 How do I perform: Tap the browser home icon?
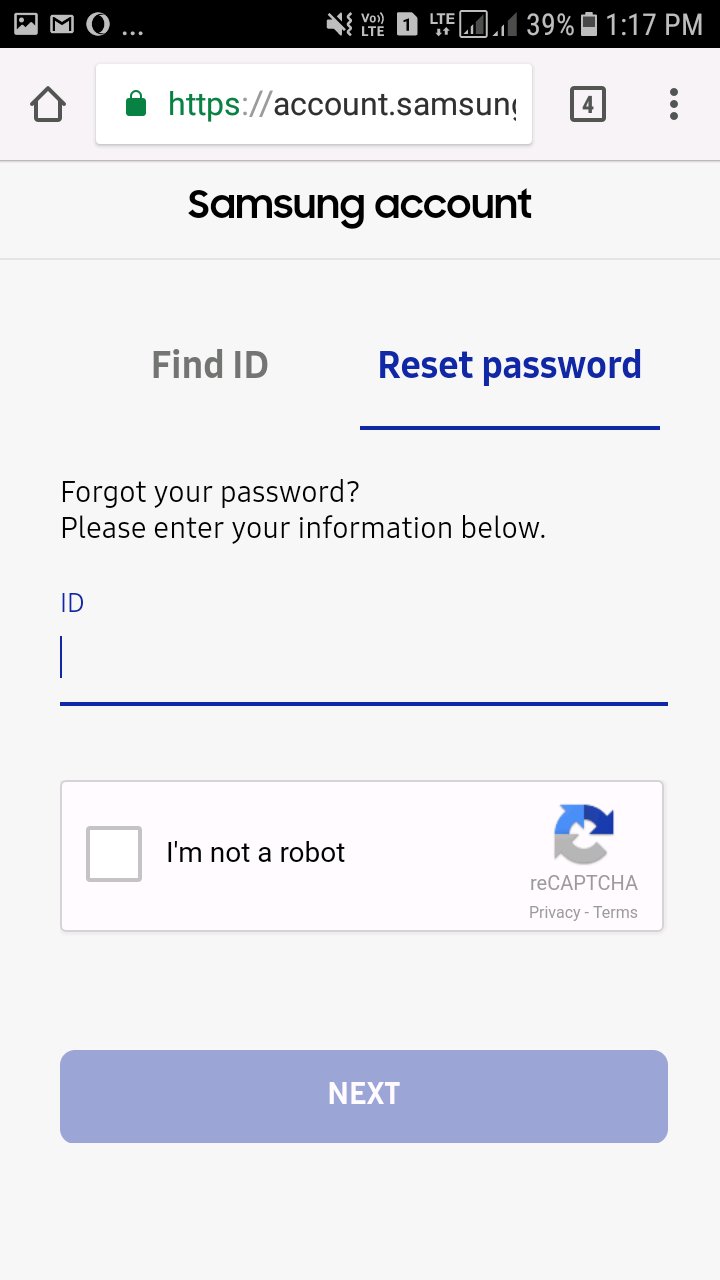tap(48, 104)
